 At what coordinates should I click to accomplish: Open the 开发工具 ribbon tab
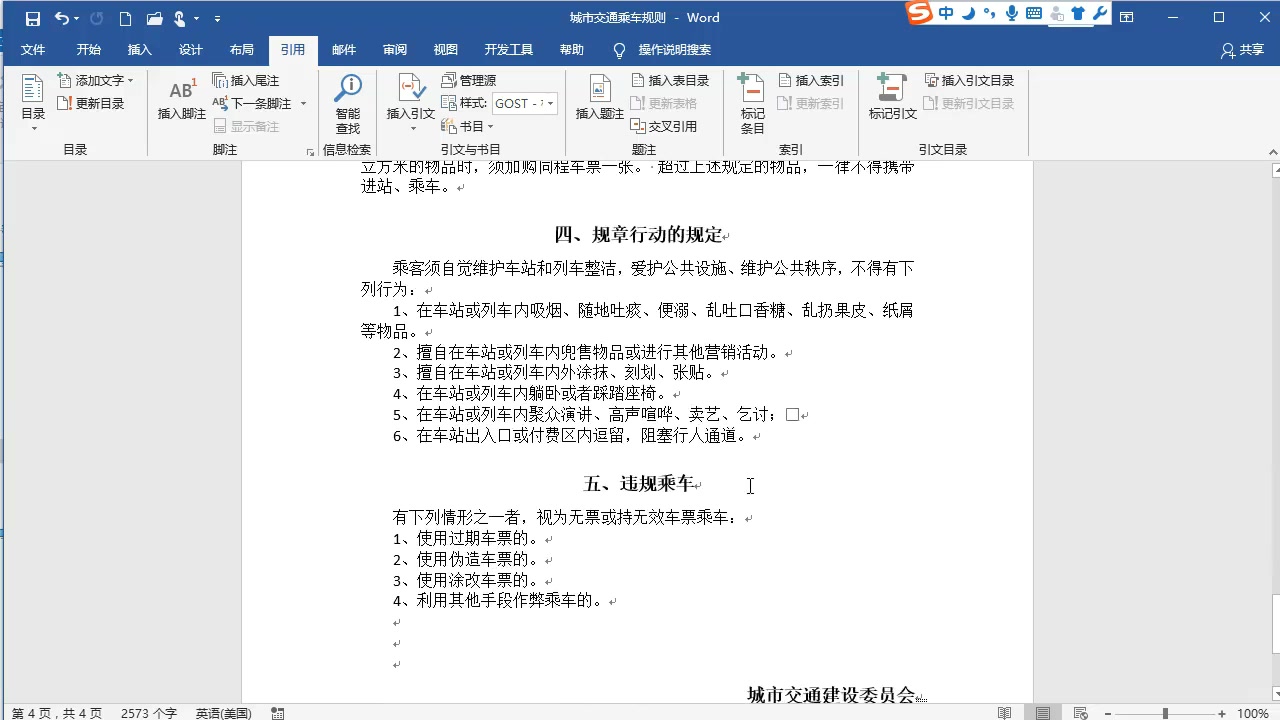pos(508,49)
